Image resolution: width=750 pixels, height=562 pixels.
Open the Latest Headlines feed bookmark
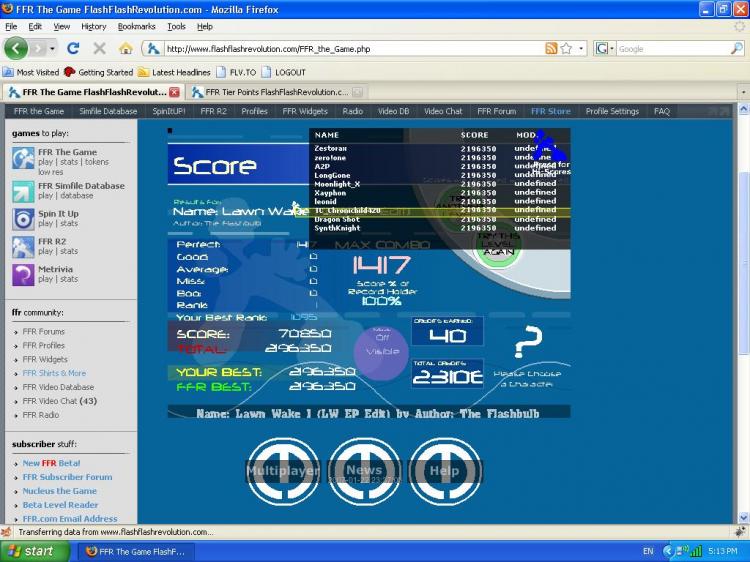175,72
